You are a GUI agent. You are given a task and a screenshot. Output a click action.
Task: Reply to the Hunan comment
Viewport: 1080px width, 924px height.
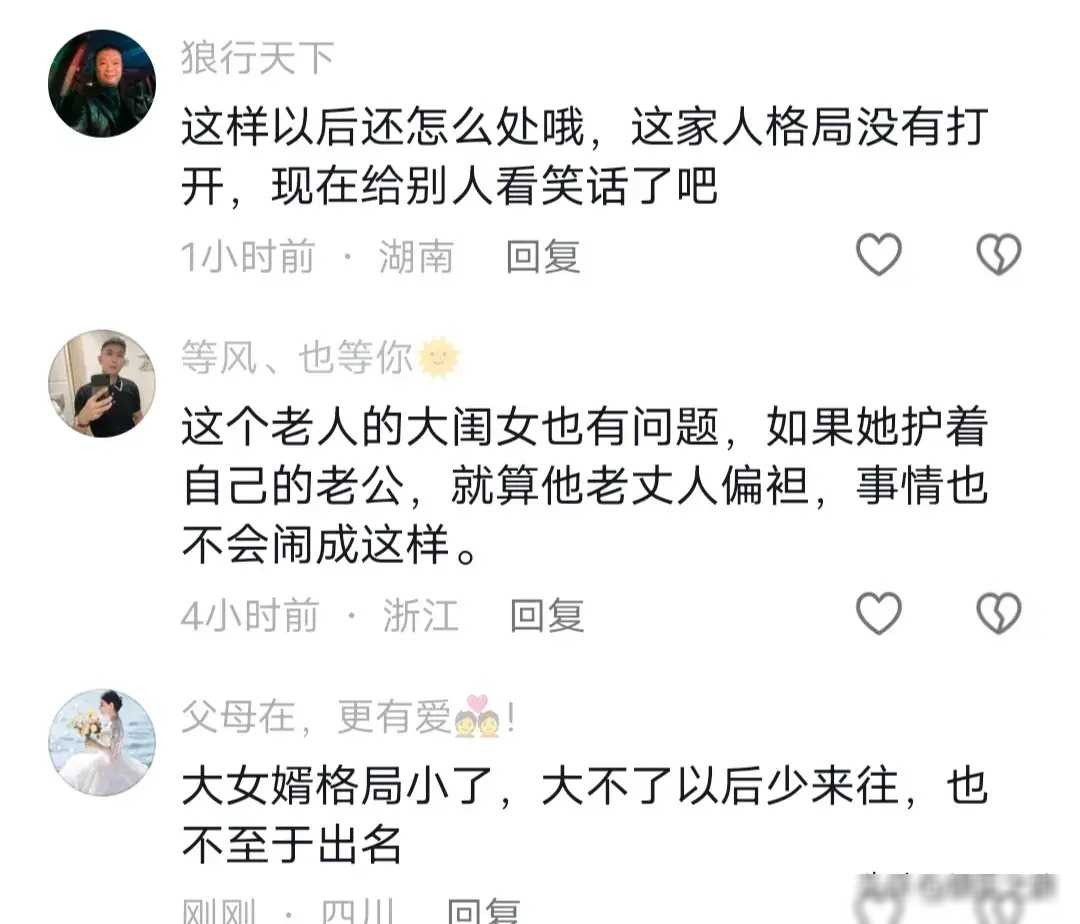(x=543, y=257)
